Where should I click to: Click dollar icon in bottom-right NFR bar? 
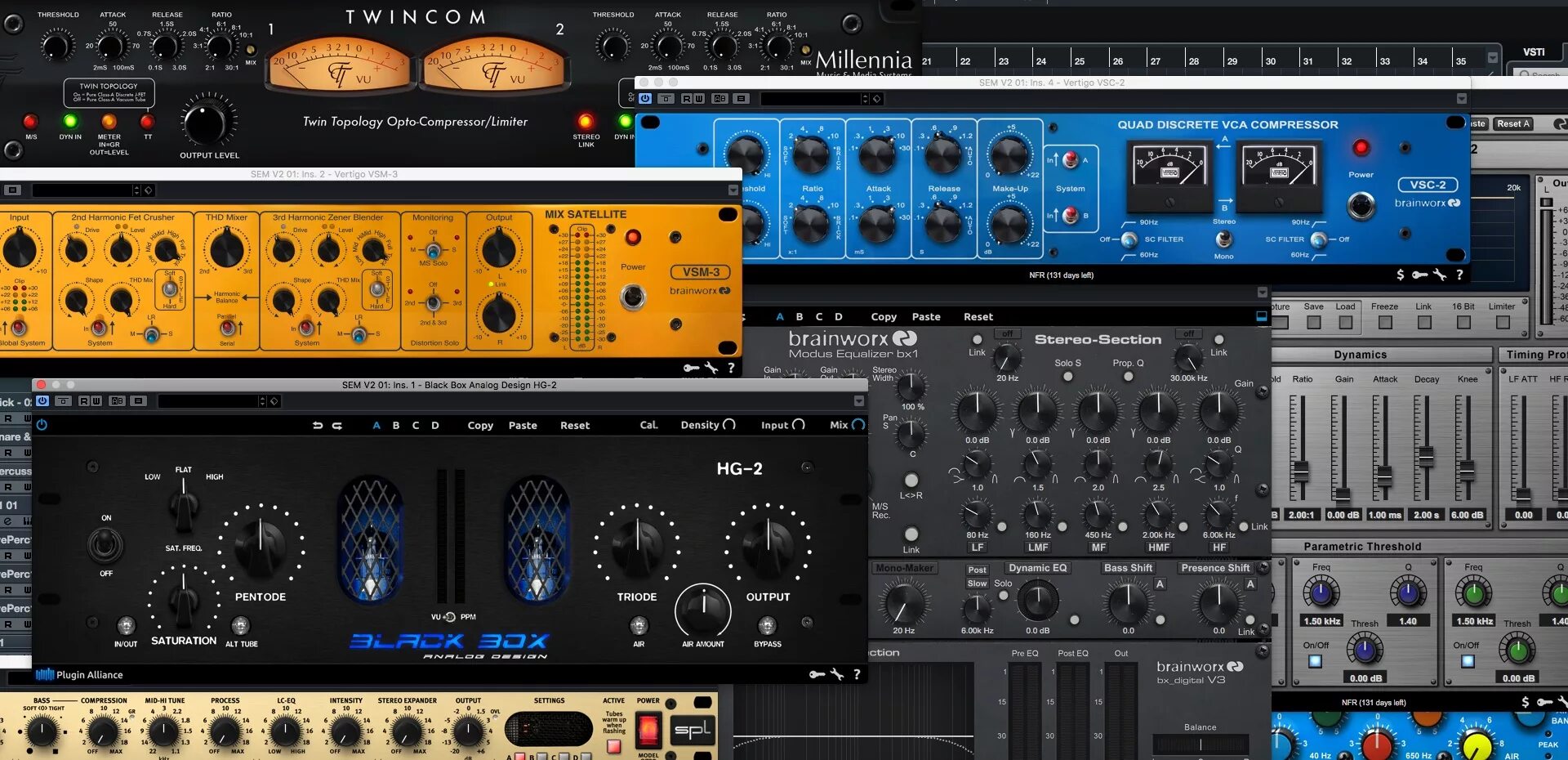[1526, 702]
